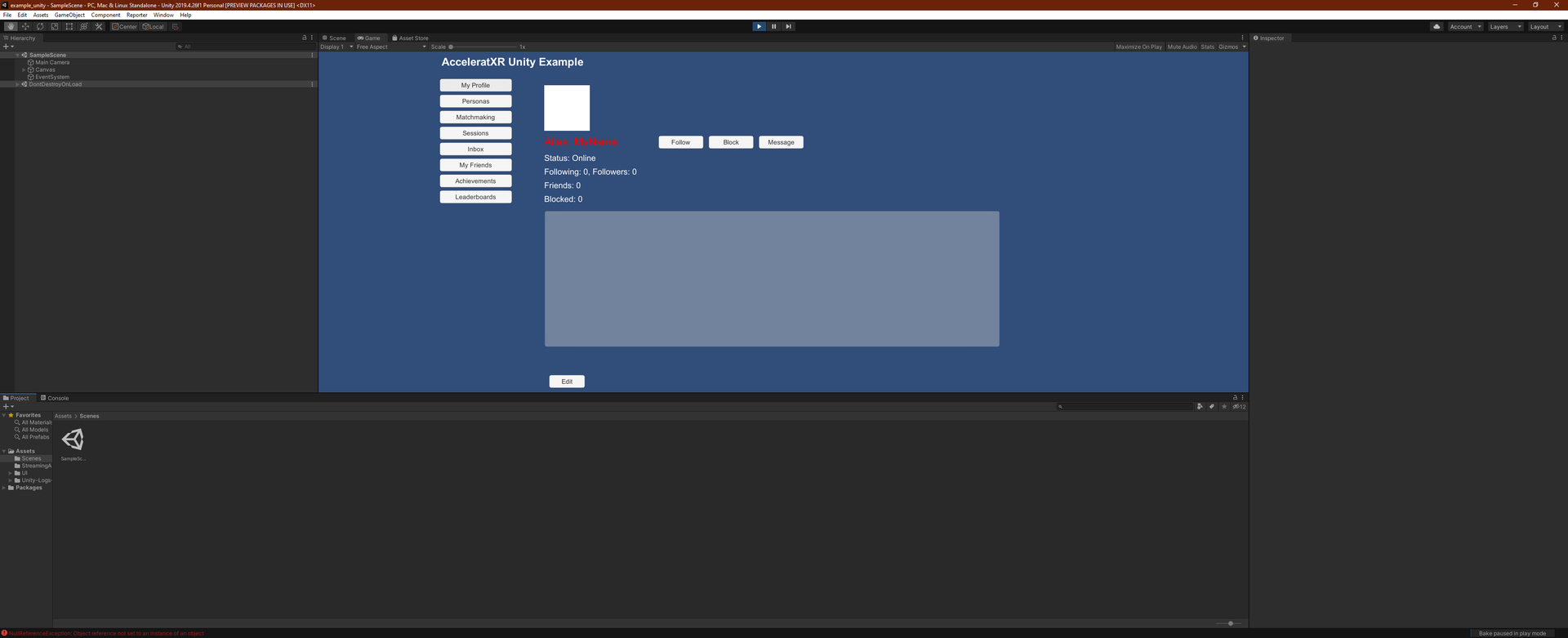Open the Layout dropdown
Viewport: 1568px width, 638px height.
[1545, 26]
